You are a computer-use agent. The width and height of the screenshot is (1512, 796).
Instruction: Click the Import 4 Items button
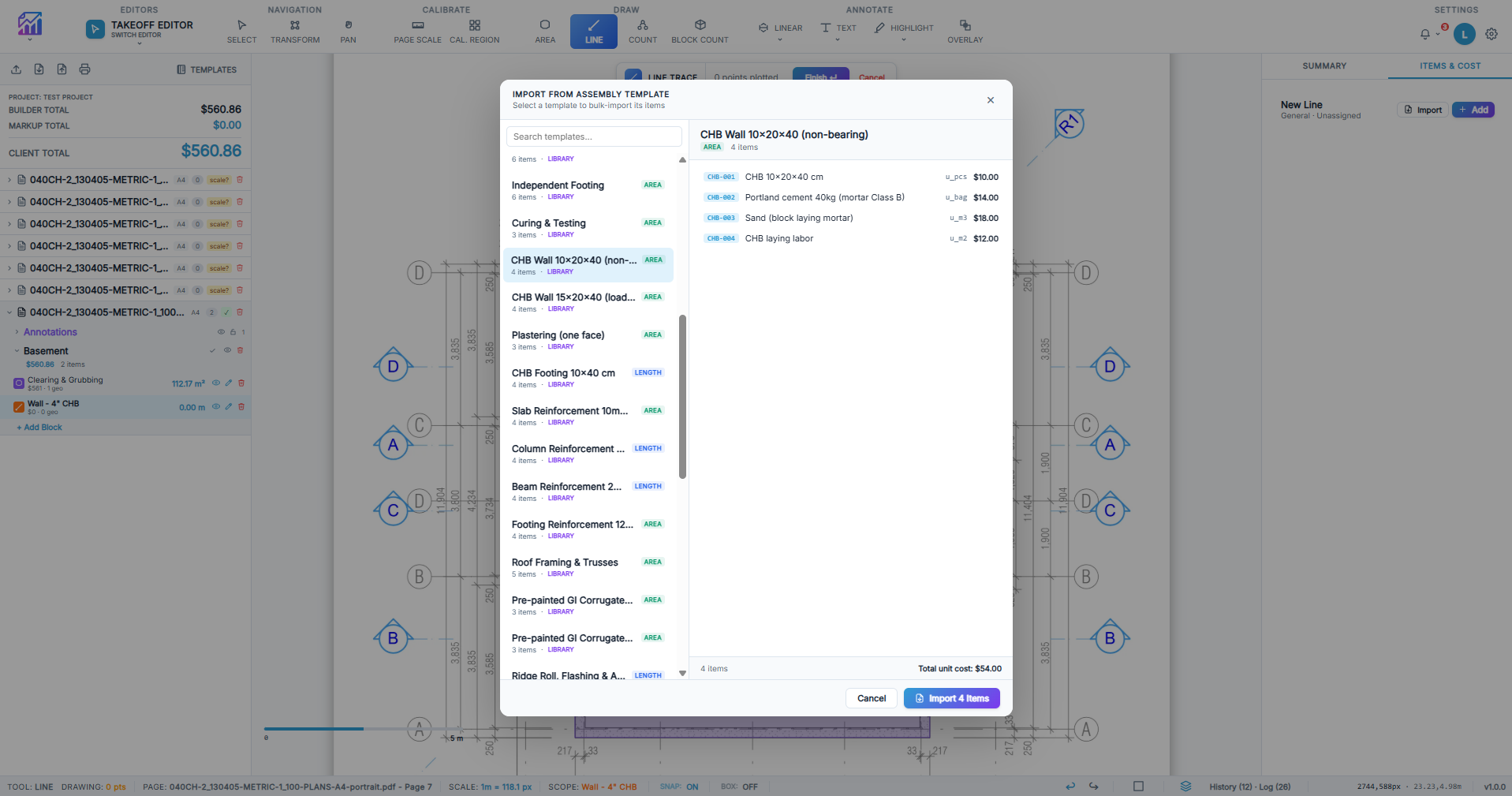point(951,698)
